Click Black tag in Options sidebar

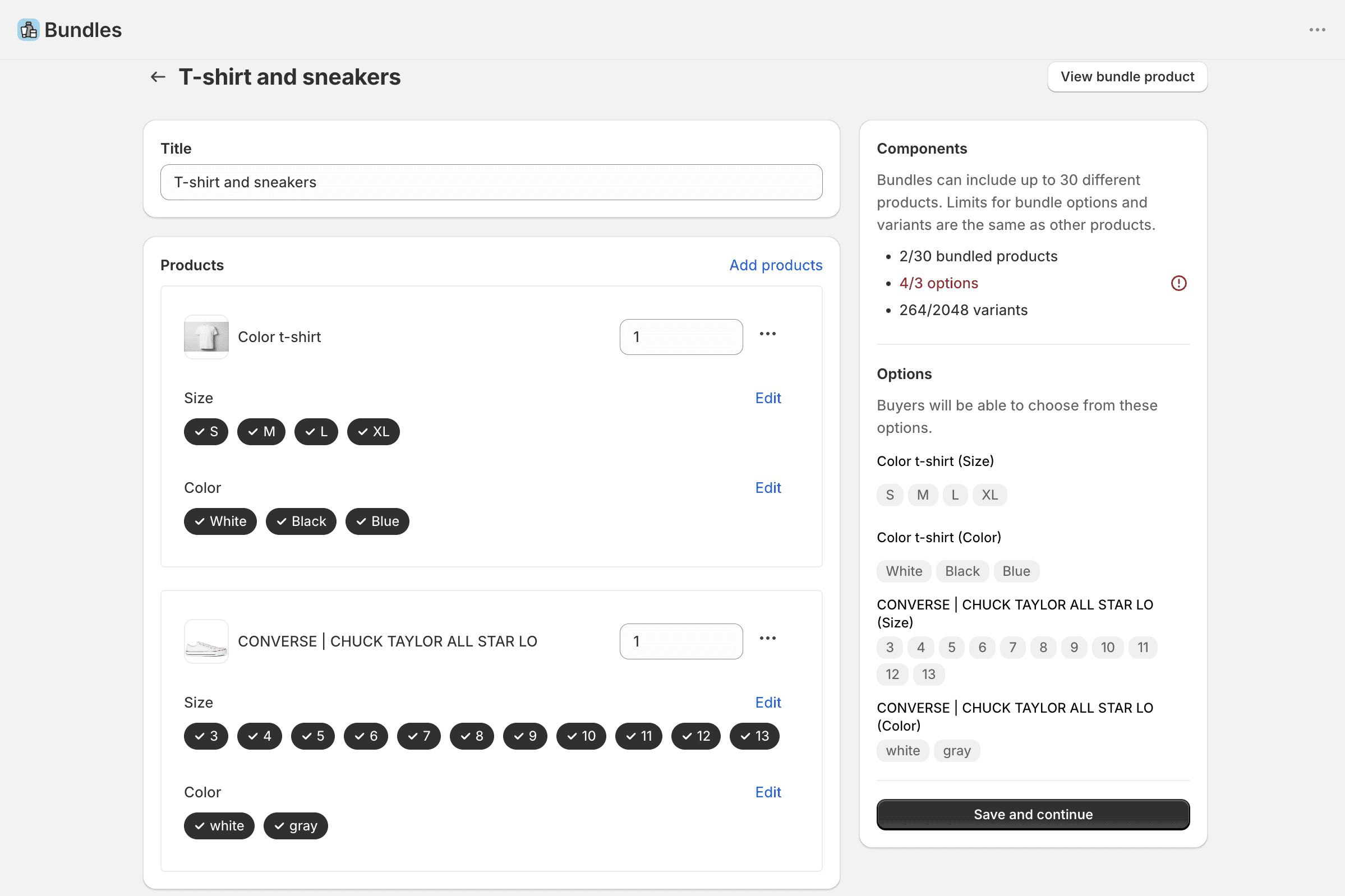(961, 571)
